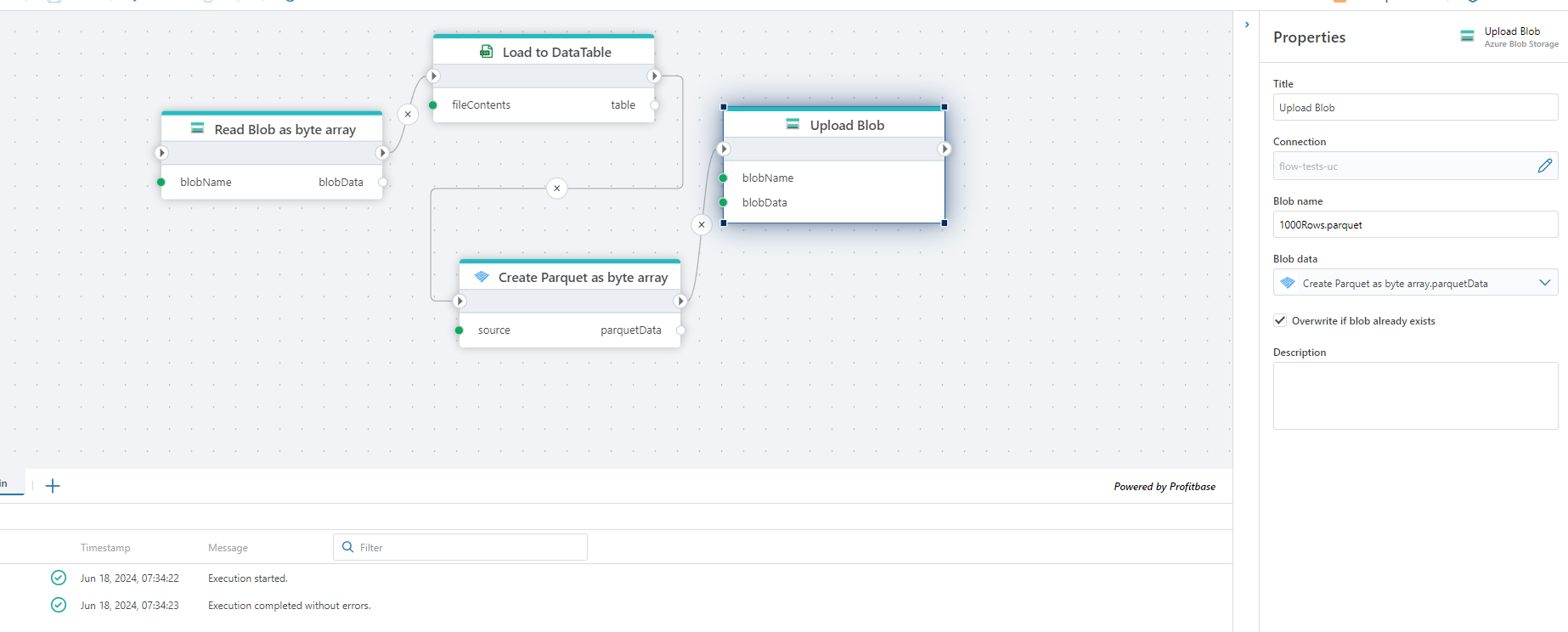Click the Azure Blob Storage subtitle
This screenshot has width=1568, height=632.
[1521, 44]
